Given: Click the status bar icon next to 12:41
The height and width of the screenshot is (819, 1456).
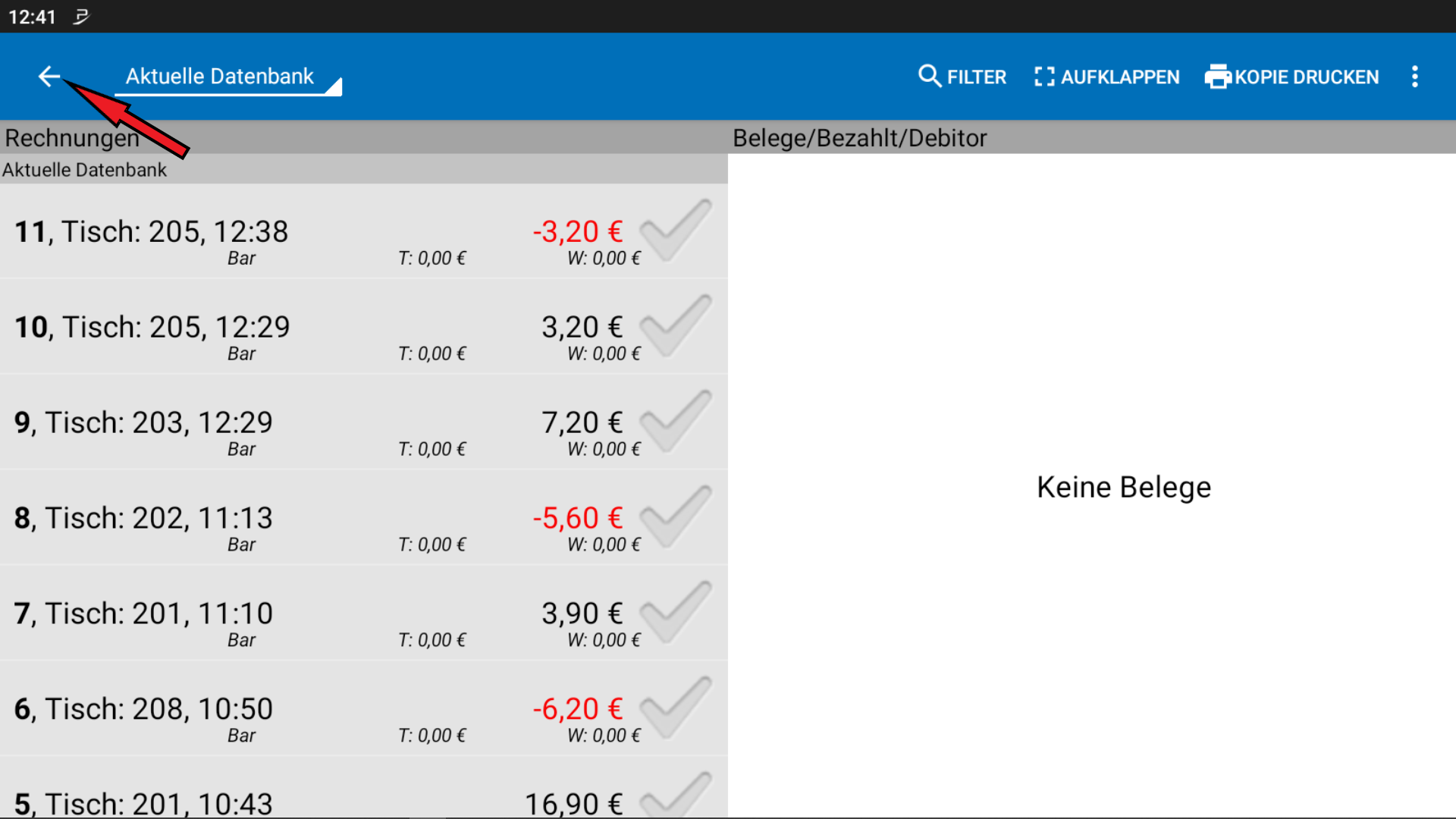Looking at the screenshot, I should 81,16.
